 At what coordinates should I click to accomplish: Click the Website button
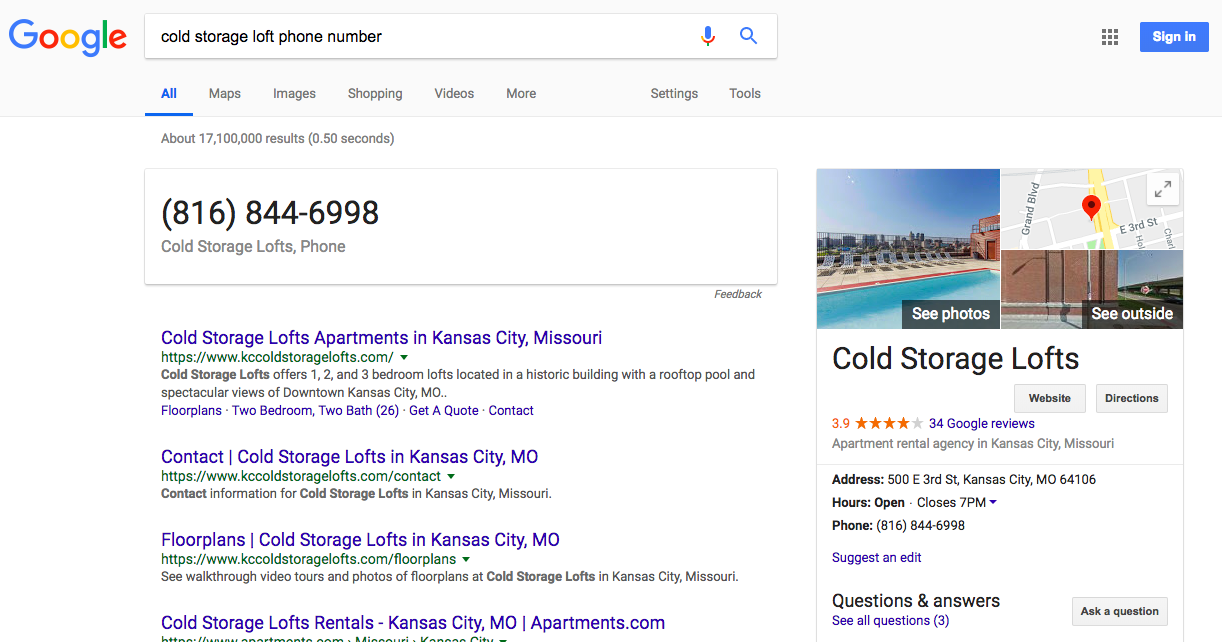coord(1050,398)
